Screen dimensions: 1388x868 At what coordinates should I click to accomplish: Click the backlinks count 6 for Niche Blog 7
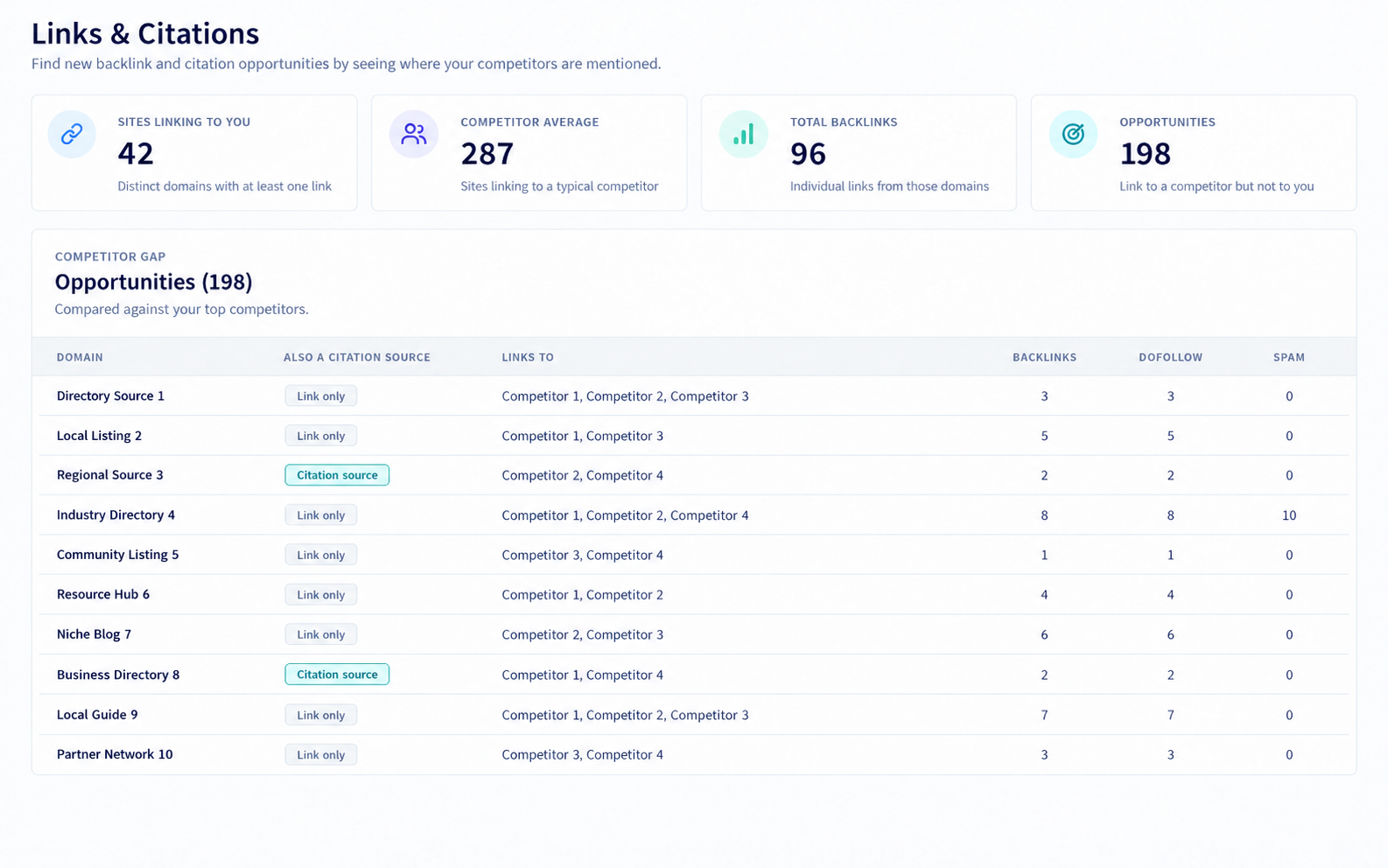[1044, 634]
